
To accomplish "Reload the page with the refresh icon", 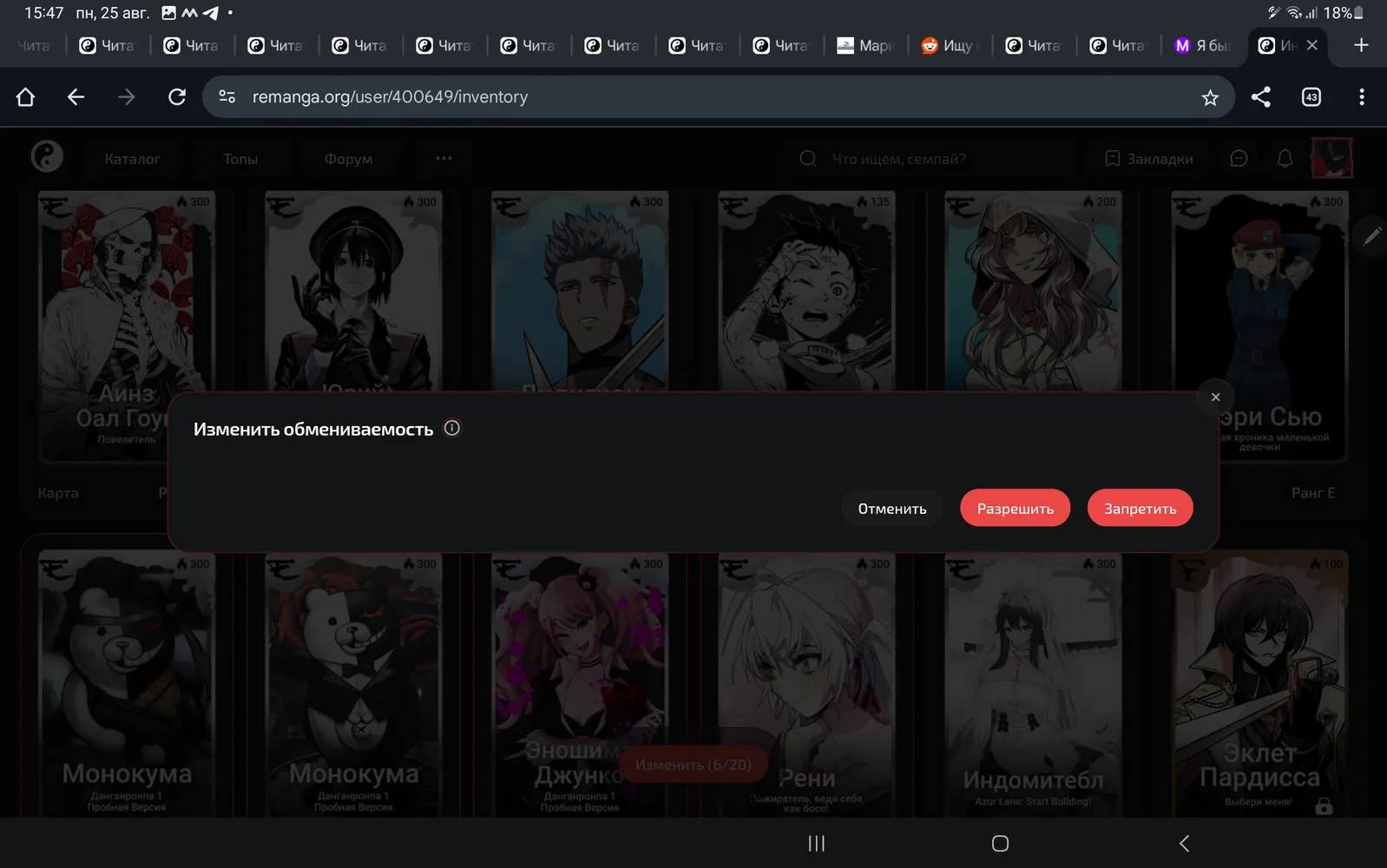I will coord(177,97).
